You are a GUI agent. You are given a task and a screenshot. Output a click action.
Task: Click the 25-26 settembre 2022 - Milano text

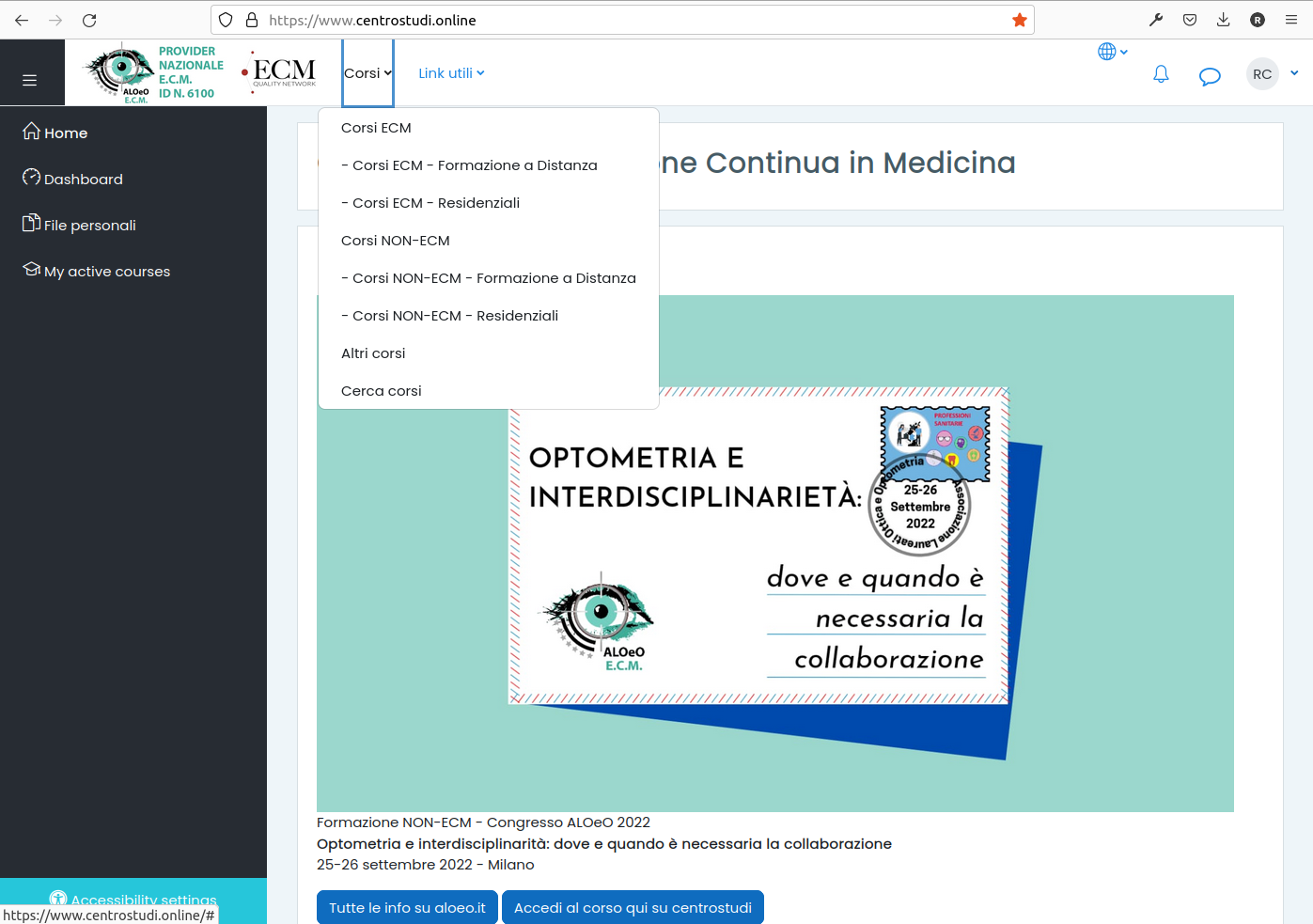[x=425, y=865]
